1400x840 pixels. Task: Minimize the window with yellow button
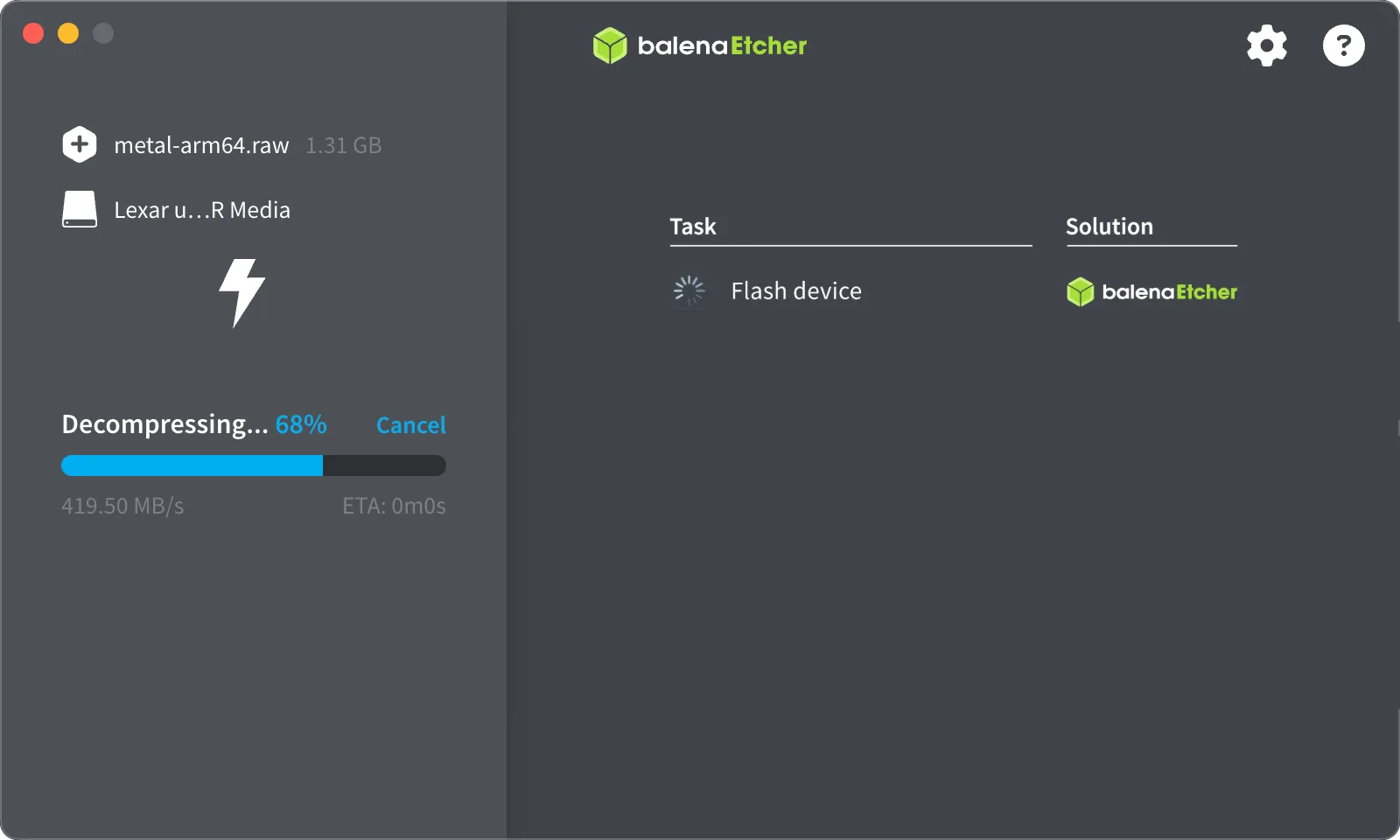68,33
